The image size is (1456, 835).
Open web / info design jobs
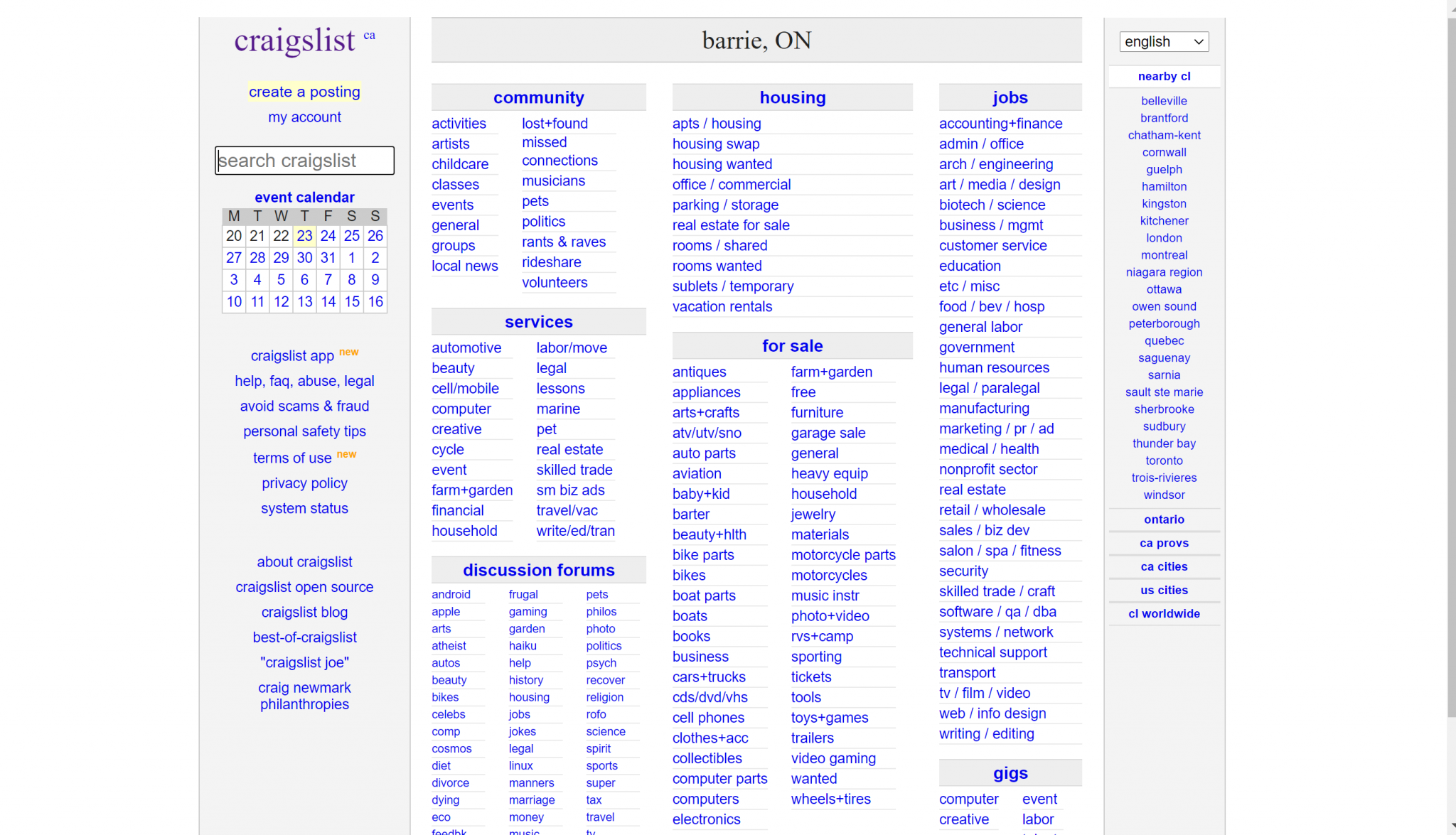992,713
